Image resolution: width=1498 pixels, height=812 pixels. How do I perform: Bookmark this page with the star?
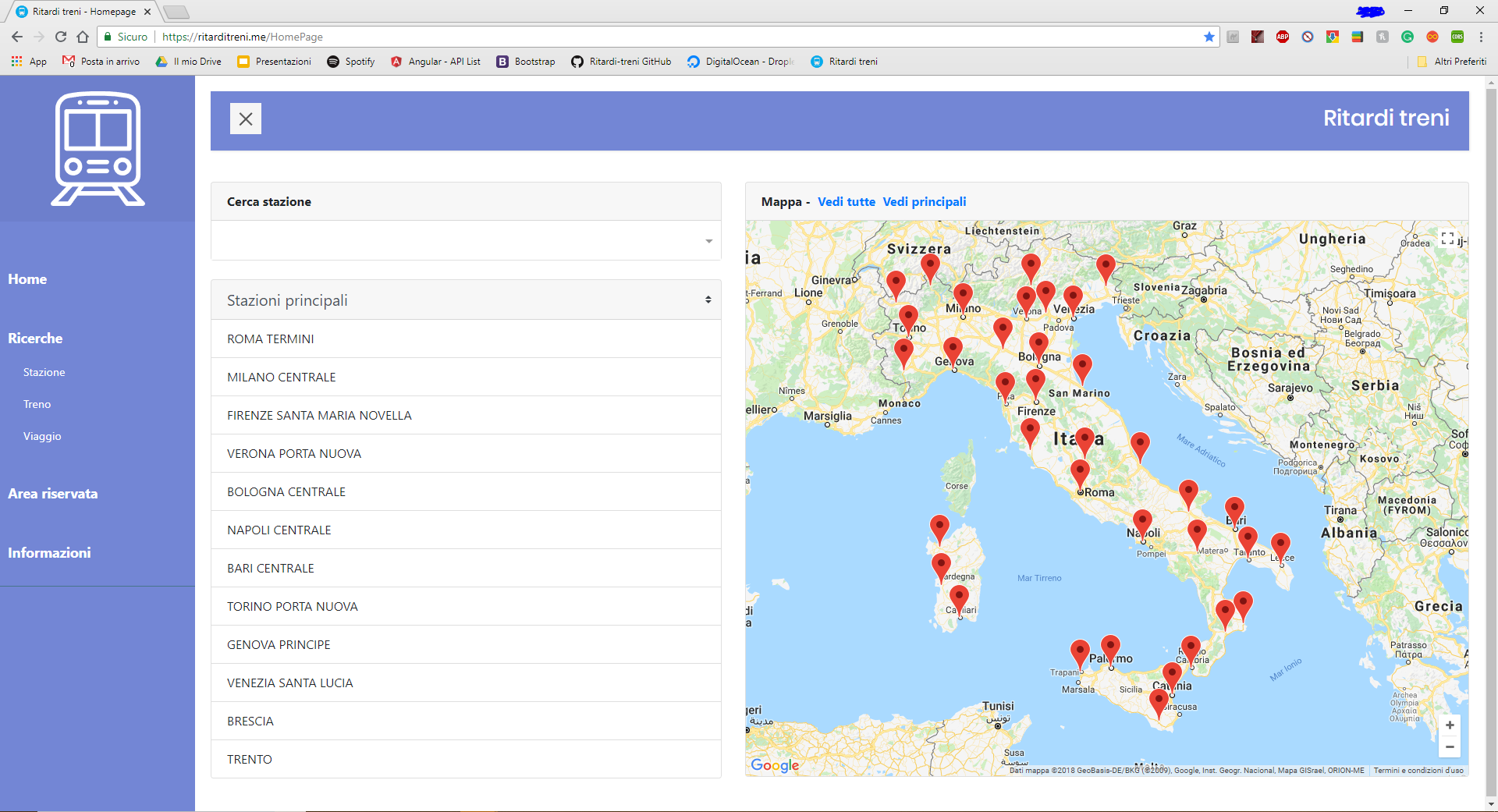click(1209, 37)
